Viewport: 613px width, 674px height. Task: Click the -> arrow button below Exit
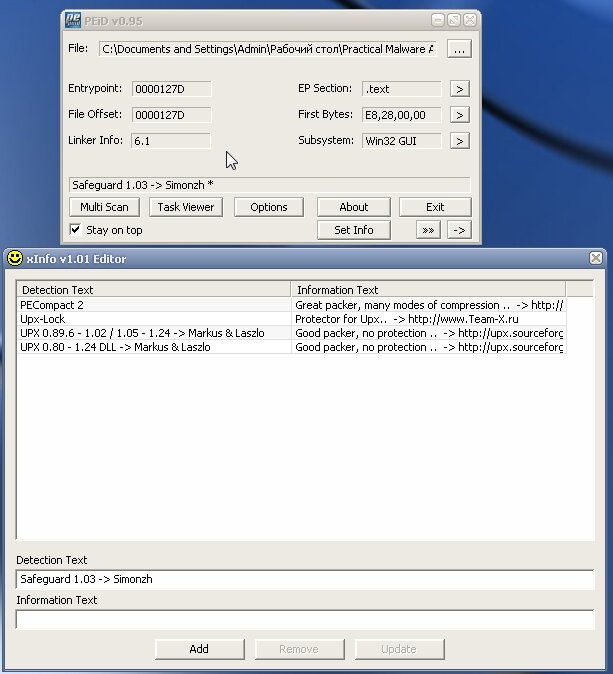coord(458,230)
